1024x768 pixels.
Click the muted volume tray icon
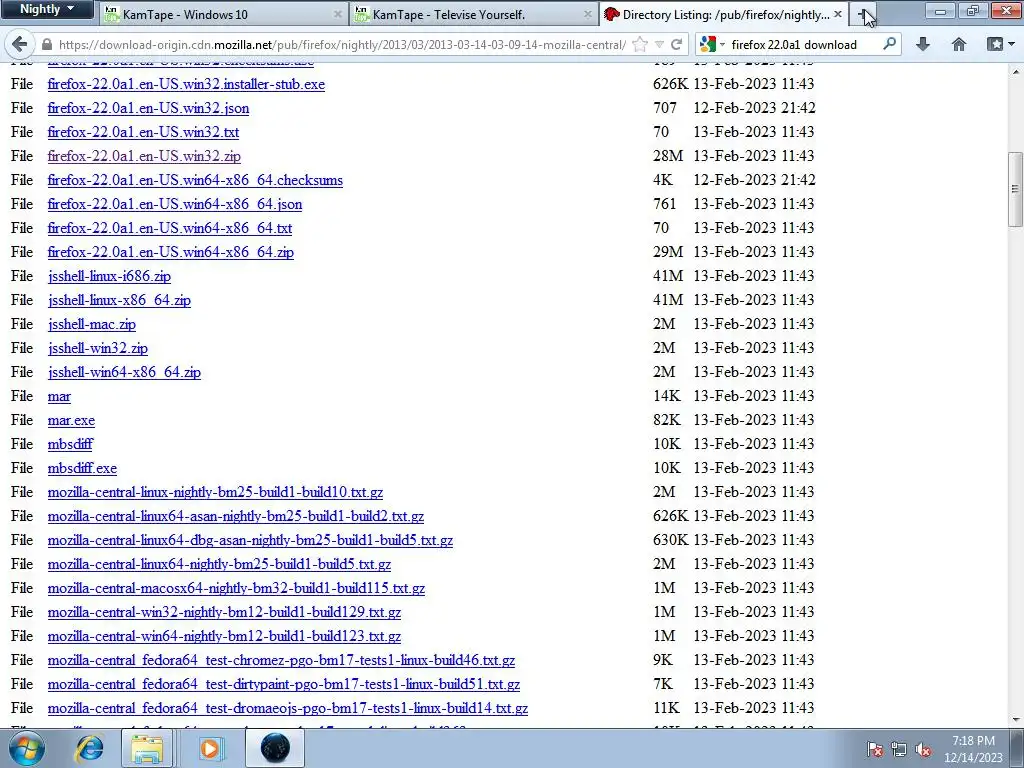click(x=923, y=749)
